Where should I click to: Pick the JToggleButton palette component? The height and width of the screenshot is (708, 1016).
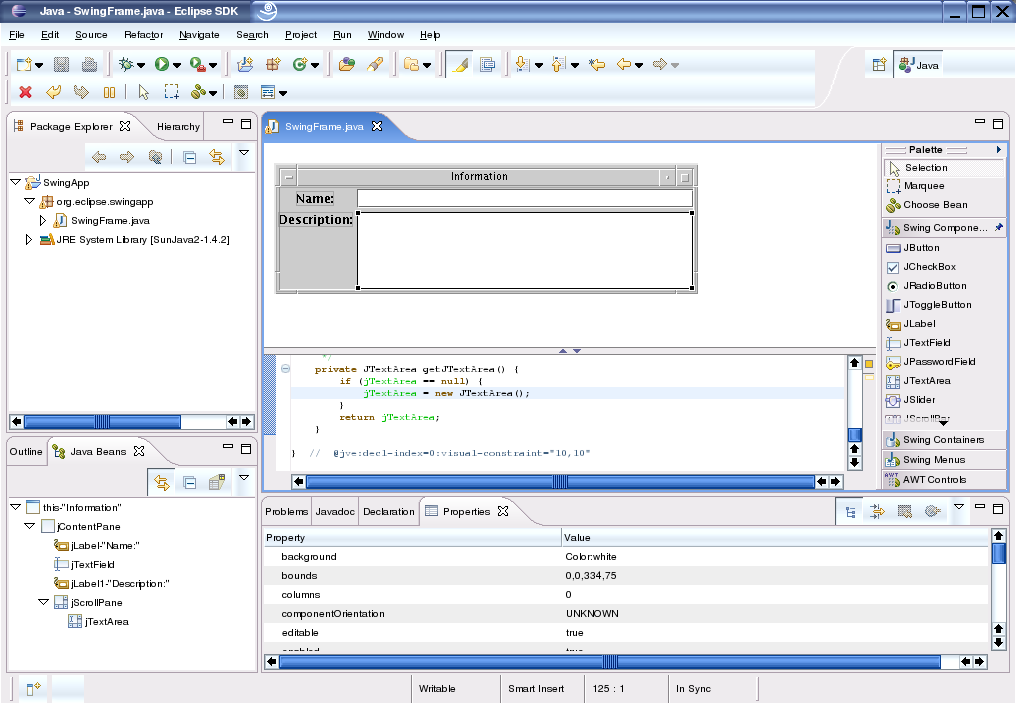click(936, 305)
